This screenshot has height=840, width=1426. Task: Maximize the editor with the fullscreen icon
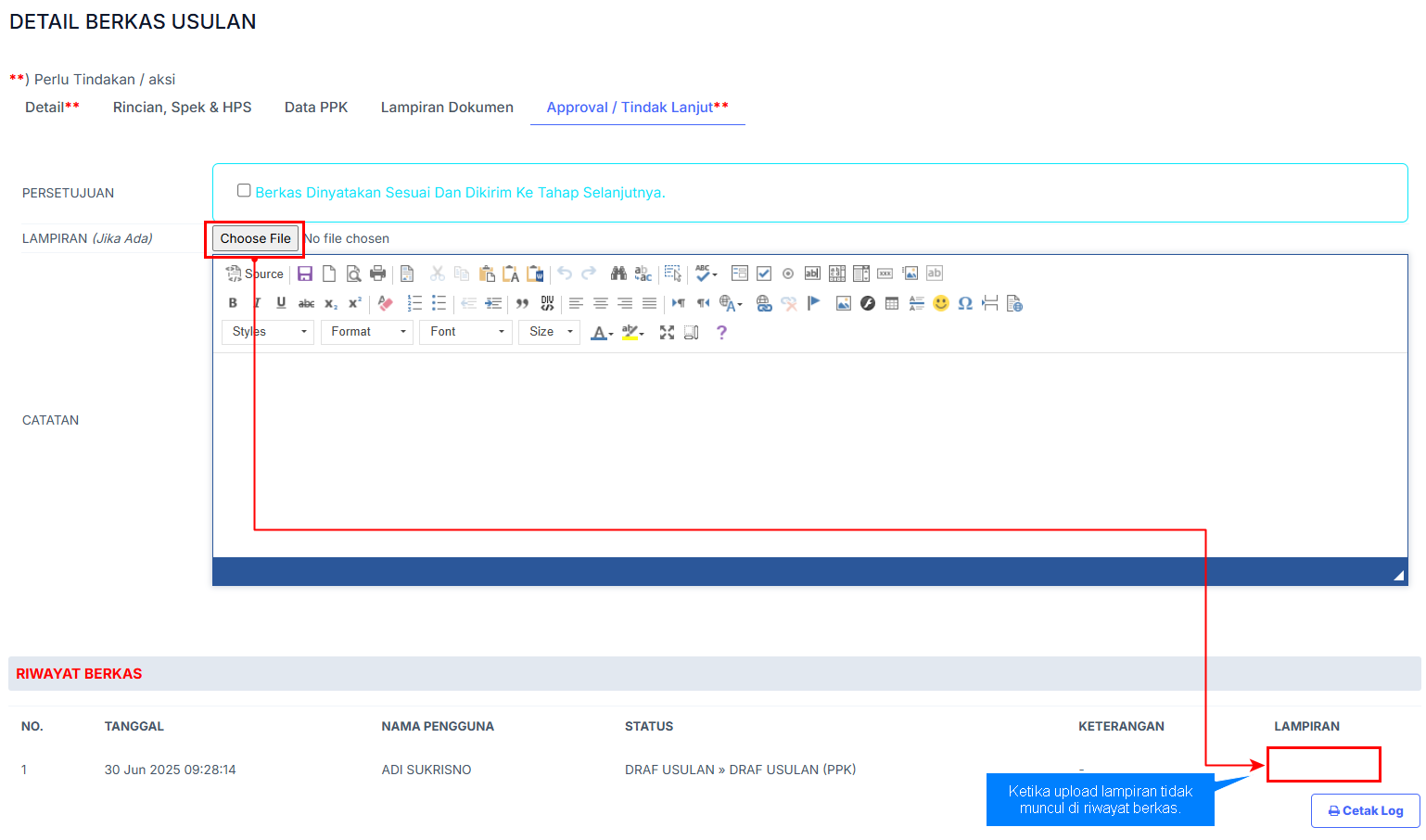[x=667, y=332]
